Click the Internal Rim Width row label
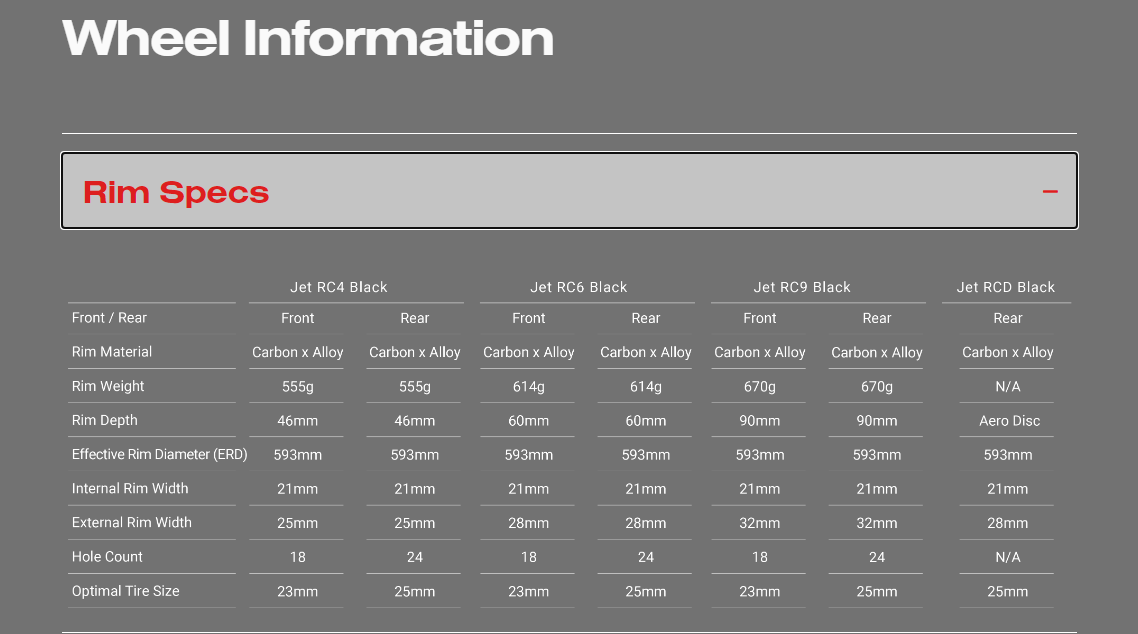This screenshot has width=1138, height=634. tap(130, 489)
